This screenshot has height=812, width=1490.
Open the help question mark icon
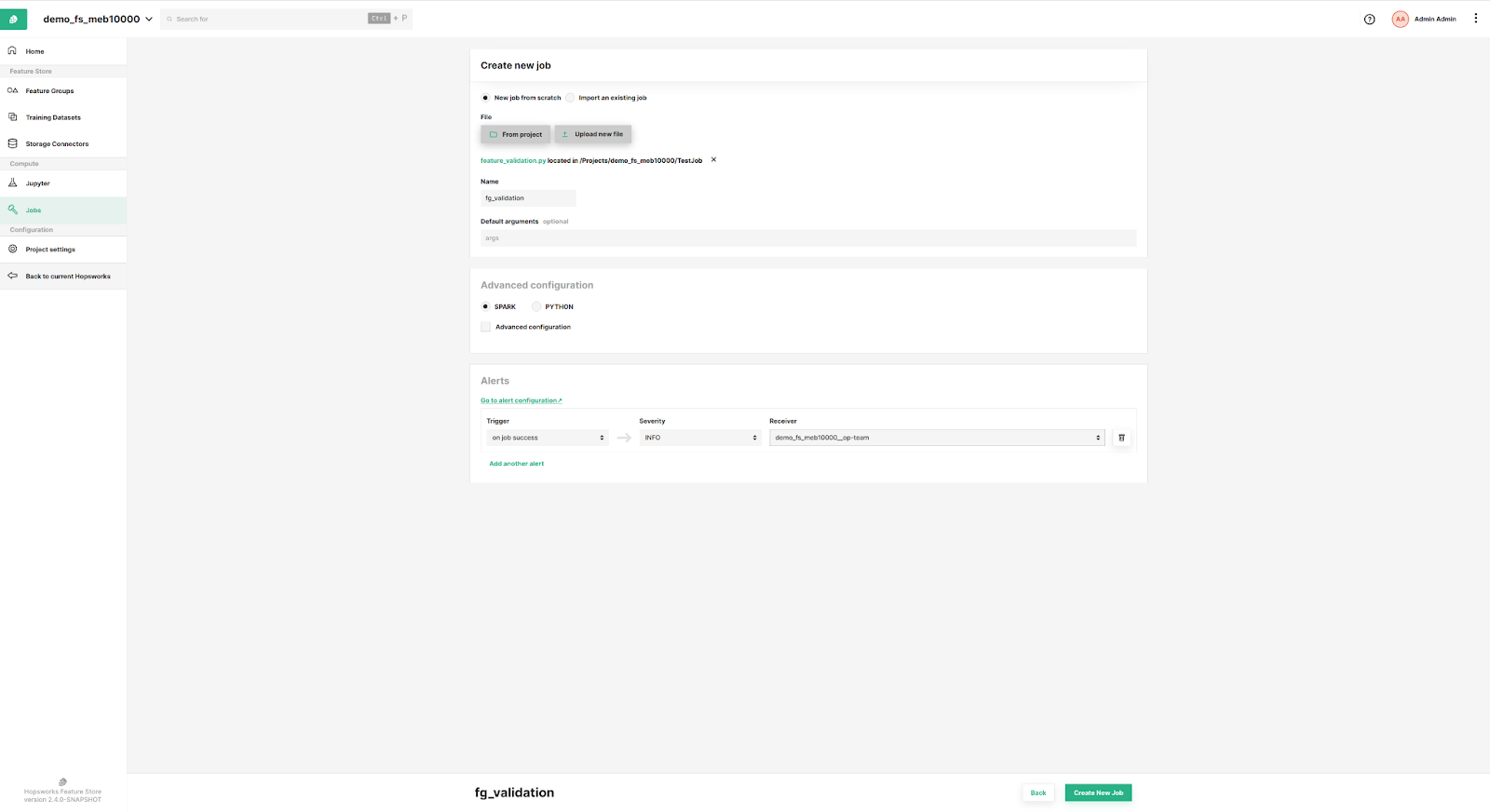tap(1369, 19)
